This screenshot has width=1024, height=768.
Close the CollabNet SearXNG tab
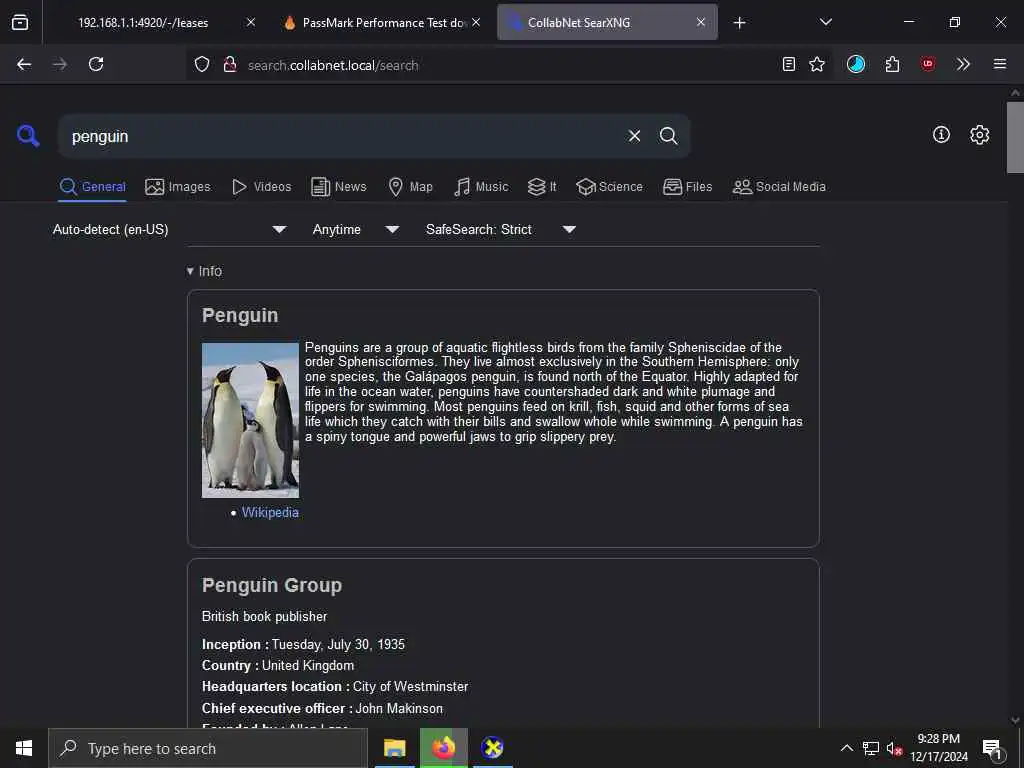click(701, 22)
